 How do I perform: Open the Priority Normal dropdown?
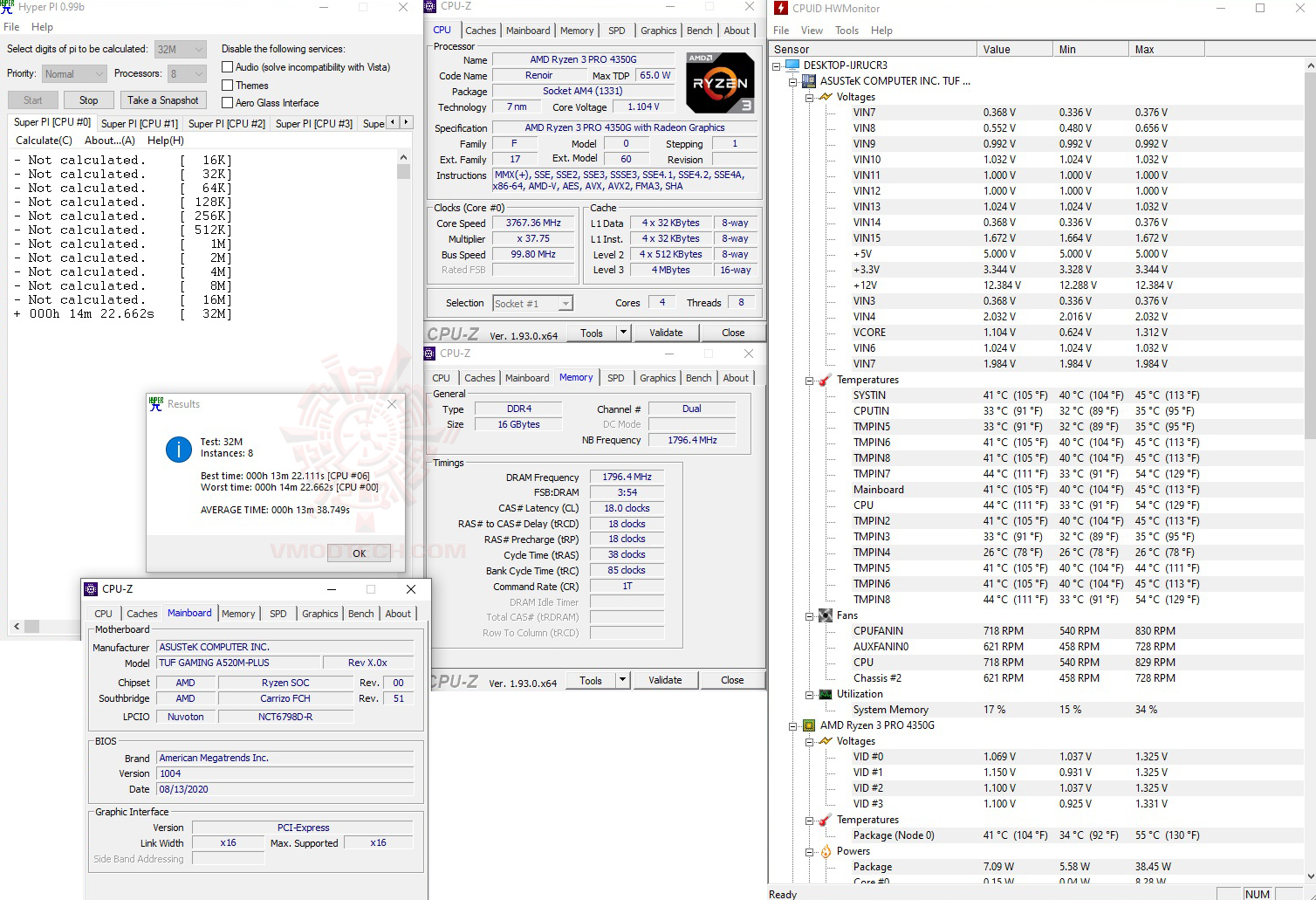click(74, 74)
